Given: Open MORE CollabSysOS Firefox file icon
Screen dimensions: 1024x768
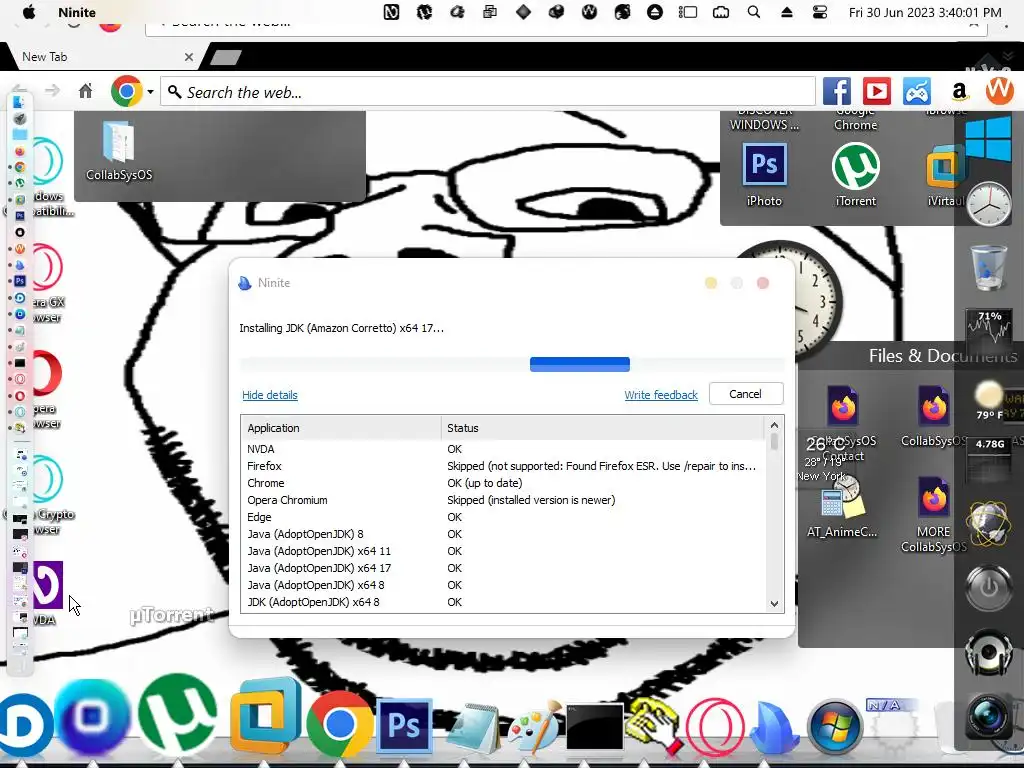Looking at the screenshot, I should pos(934,515).
